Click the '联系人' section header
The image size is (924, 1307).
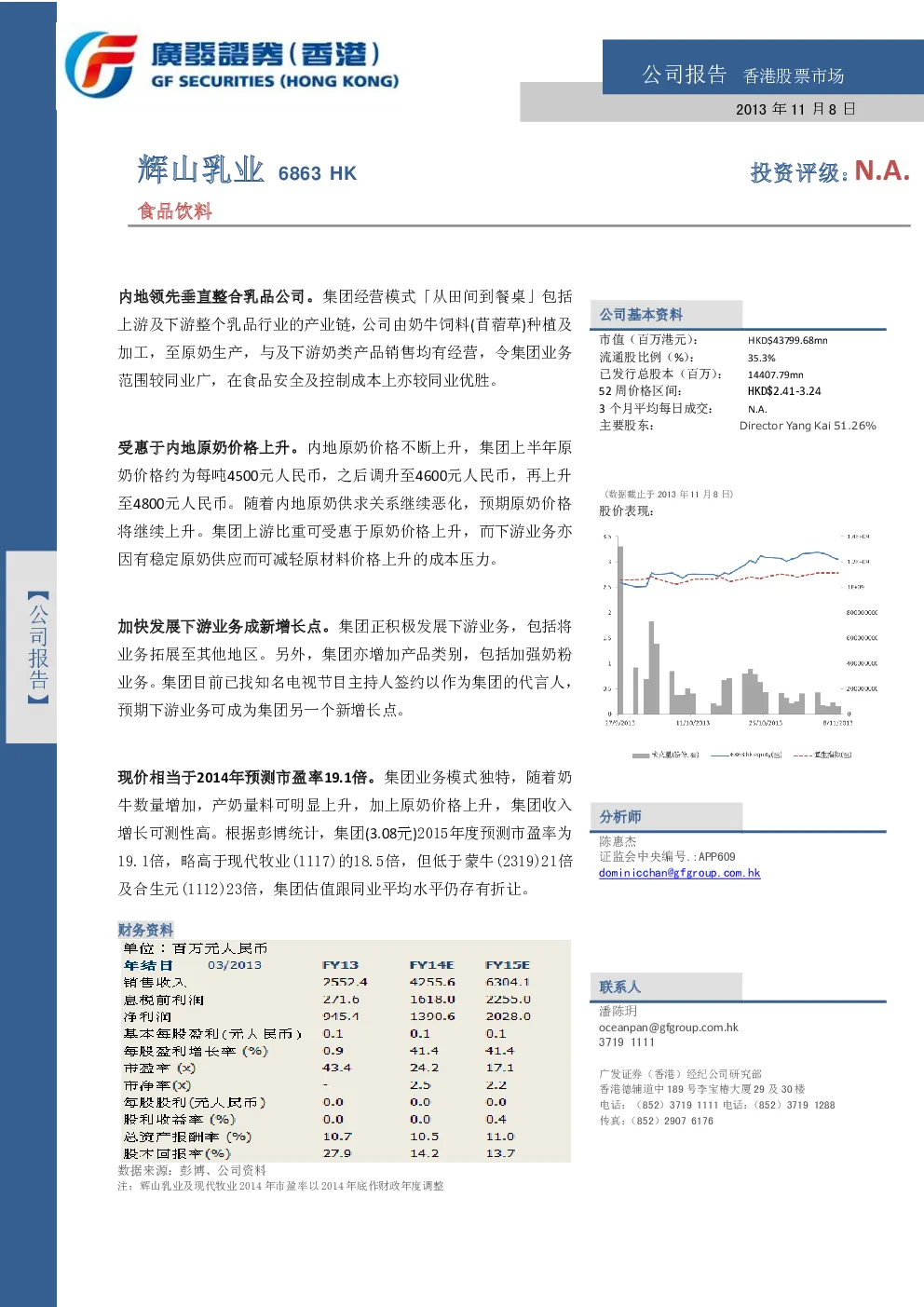click(x=619, y=987)
